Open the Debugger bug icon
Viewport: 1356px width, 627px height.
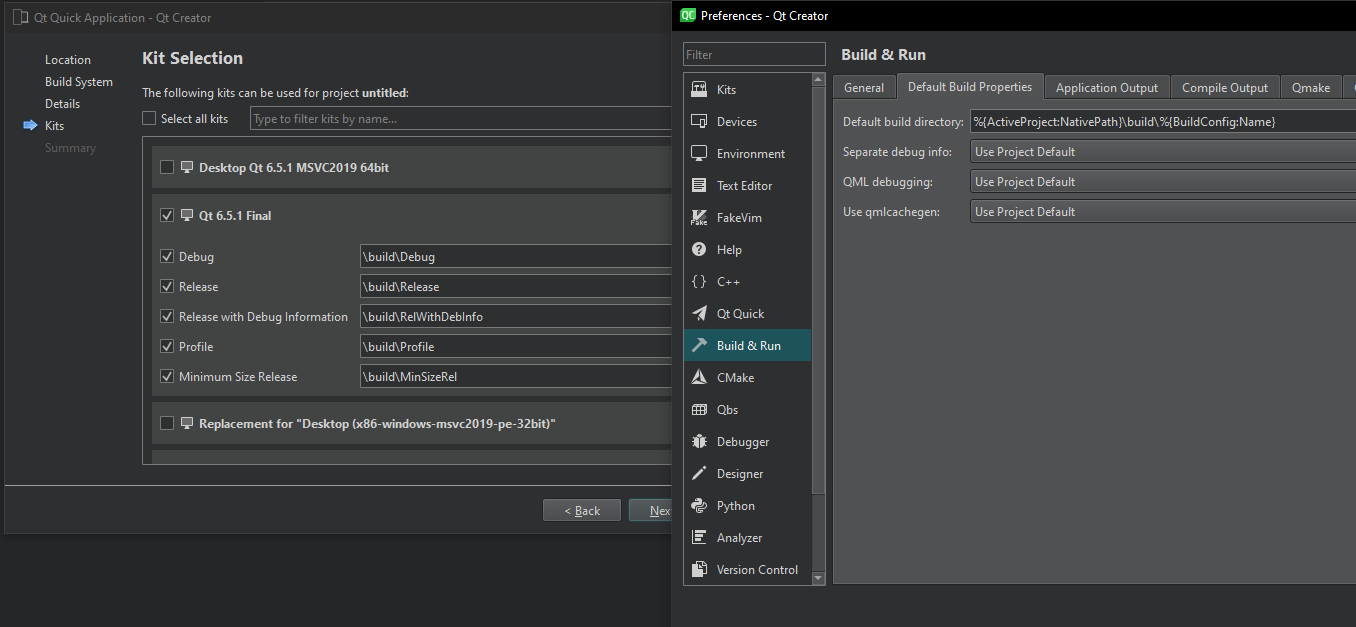[x=699, y=441]
